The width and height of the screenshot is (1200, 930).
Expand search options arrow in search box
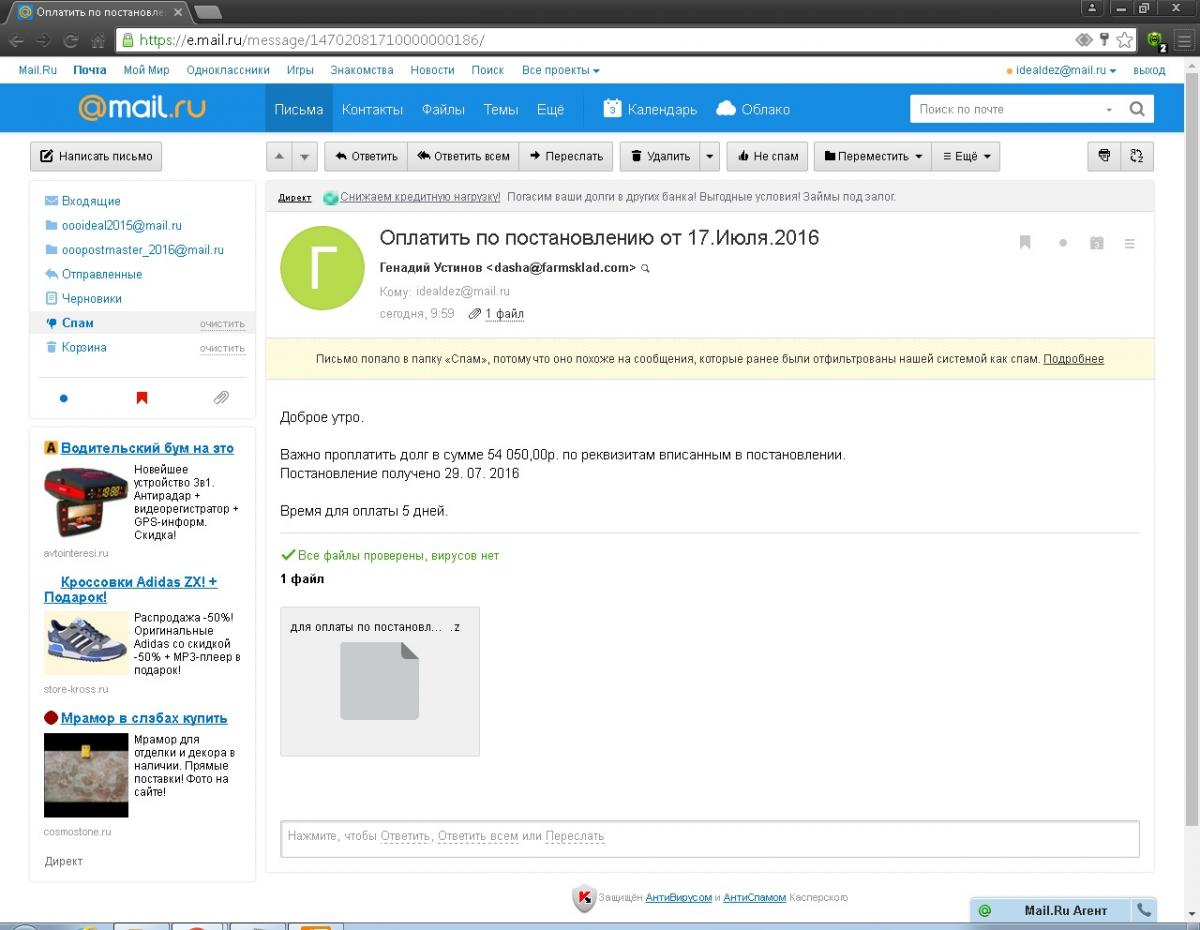pyautogui.click(x=1109, y=110)
